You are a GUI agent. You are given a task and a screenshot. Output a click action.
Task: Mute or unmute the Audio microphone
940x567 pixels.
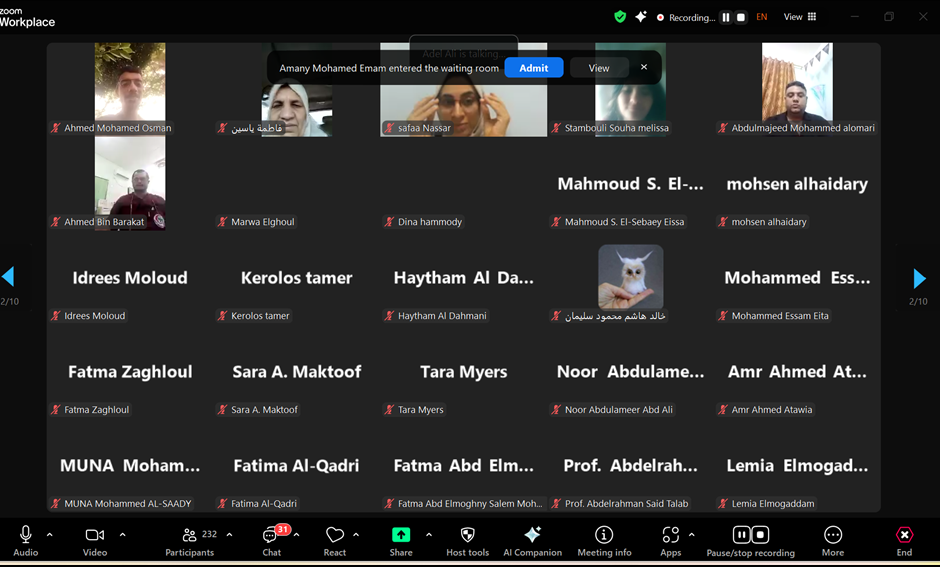25,541
